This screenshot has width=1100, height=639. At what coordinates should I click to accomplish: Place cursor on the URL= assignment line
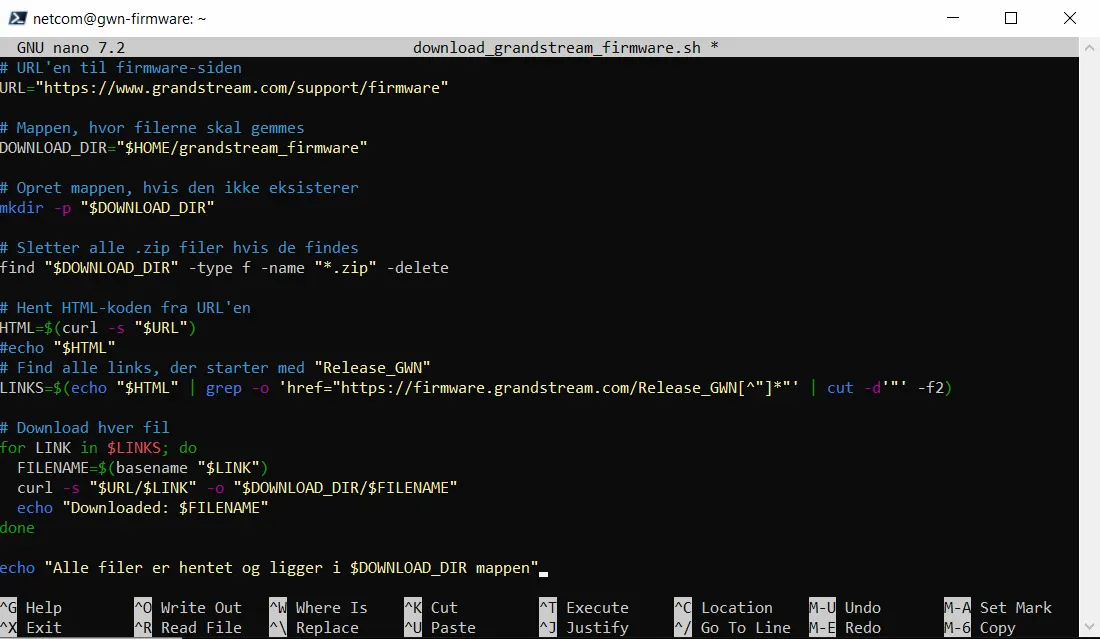pyautogui.click(x=224, y=88)
